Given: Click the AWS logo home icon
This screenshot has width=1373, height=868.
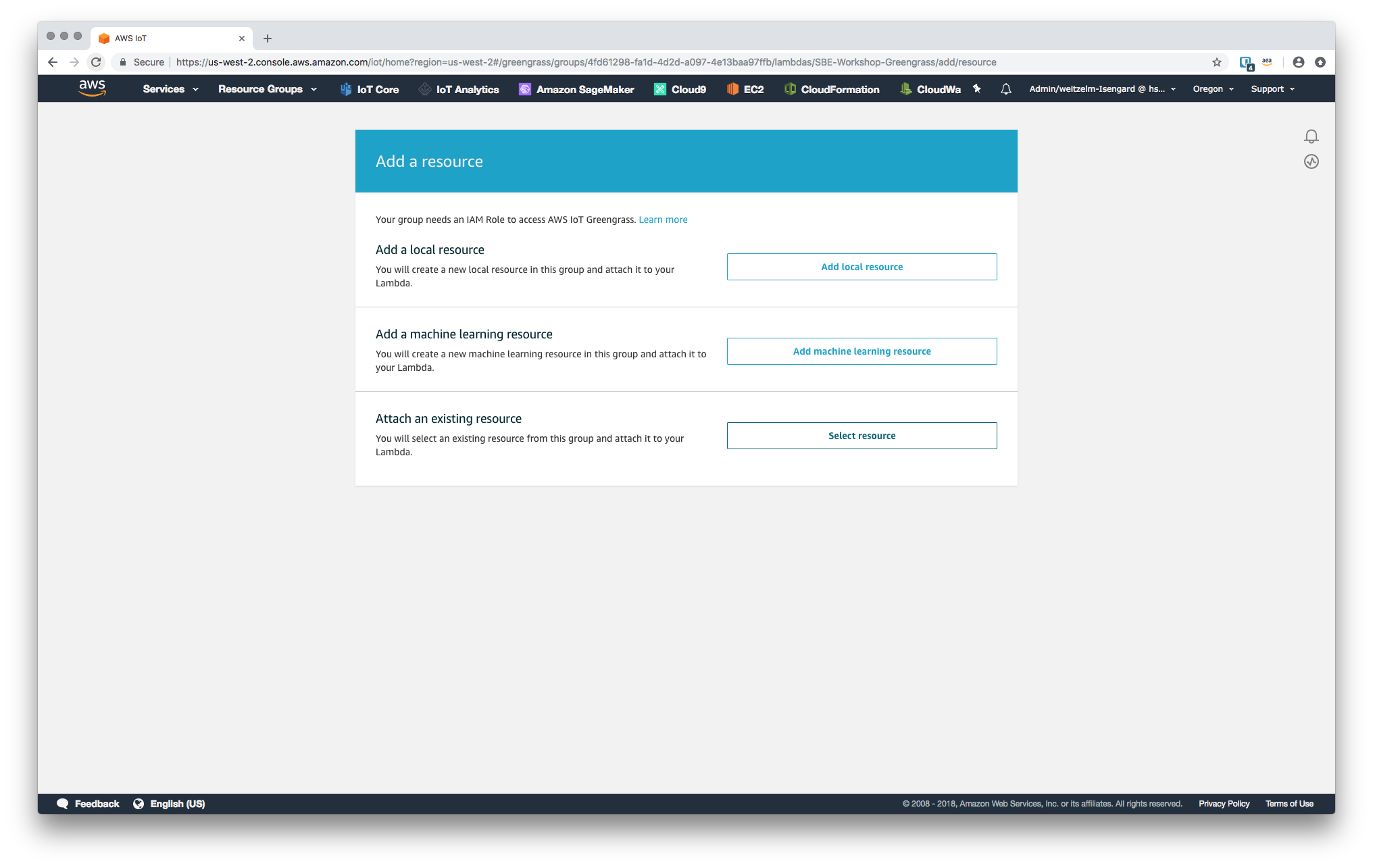Looking at the screenshot, I should point(92,88).
